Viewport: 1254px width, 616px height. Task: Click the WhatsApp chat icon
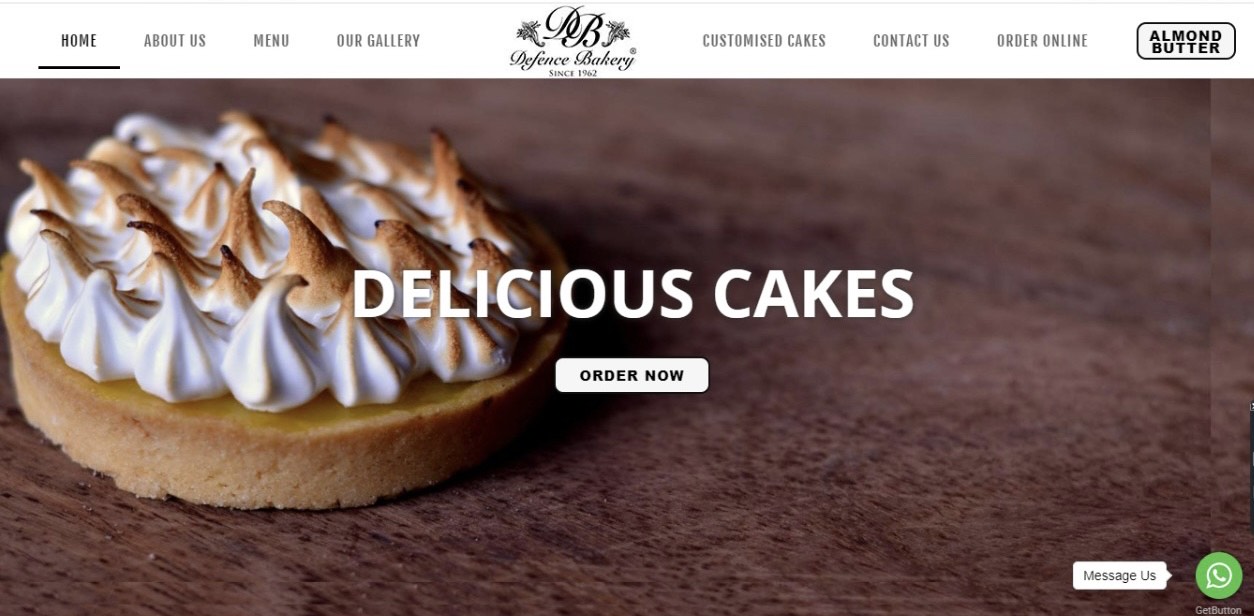coord(1218,575)
